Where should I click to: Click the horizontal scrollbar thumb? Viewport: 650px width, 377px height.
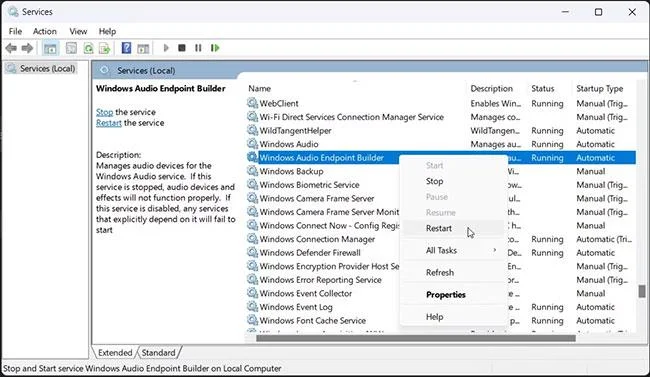tap(416, 338)
